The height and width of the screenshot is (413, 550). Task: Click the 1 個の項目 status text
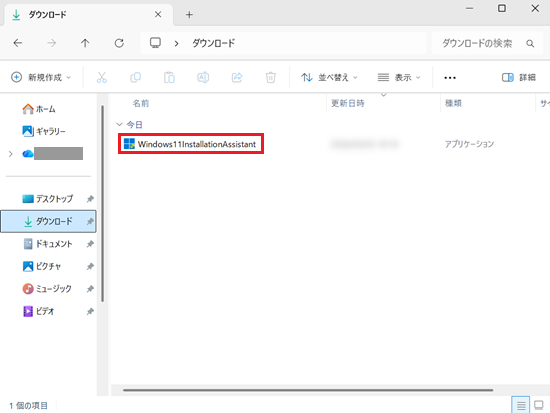[28, 406]
